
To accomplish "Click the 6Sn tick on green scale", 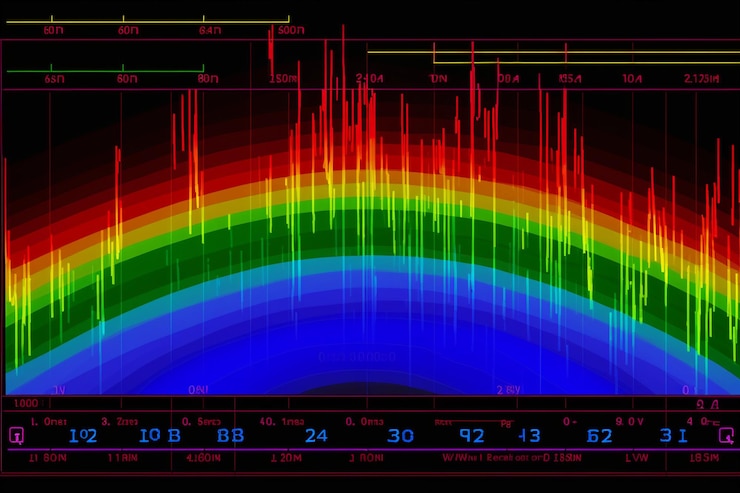I will (x=55, y=79).
